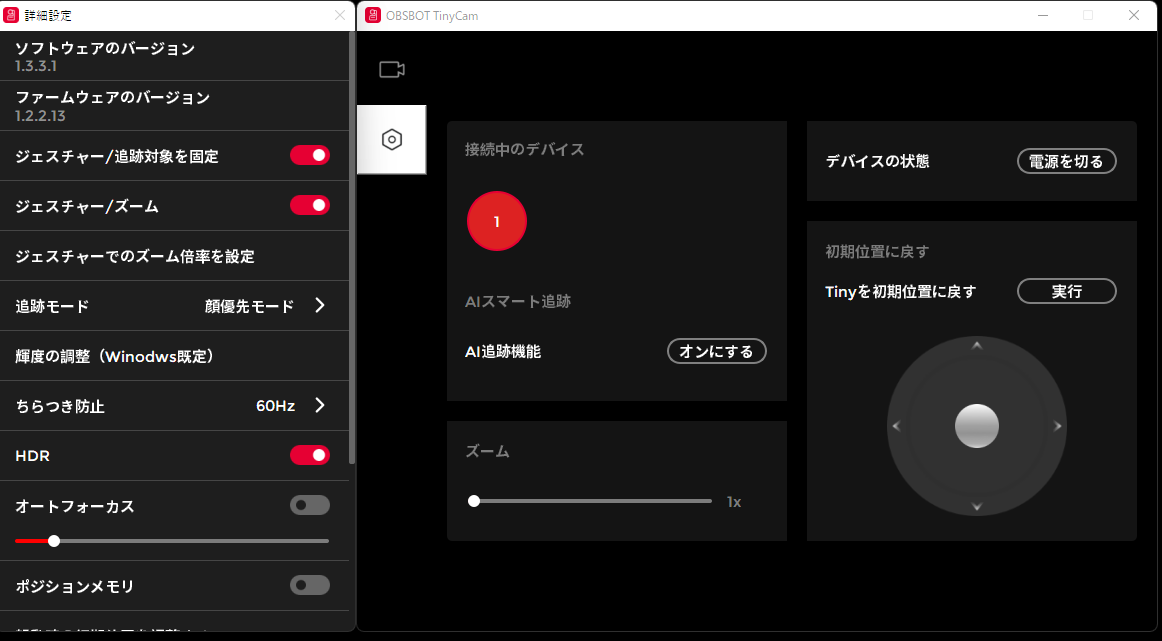Pan camera left with joystick left arrow
This screenshot has height=641, width=1162.
tap(896, 426)
